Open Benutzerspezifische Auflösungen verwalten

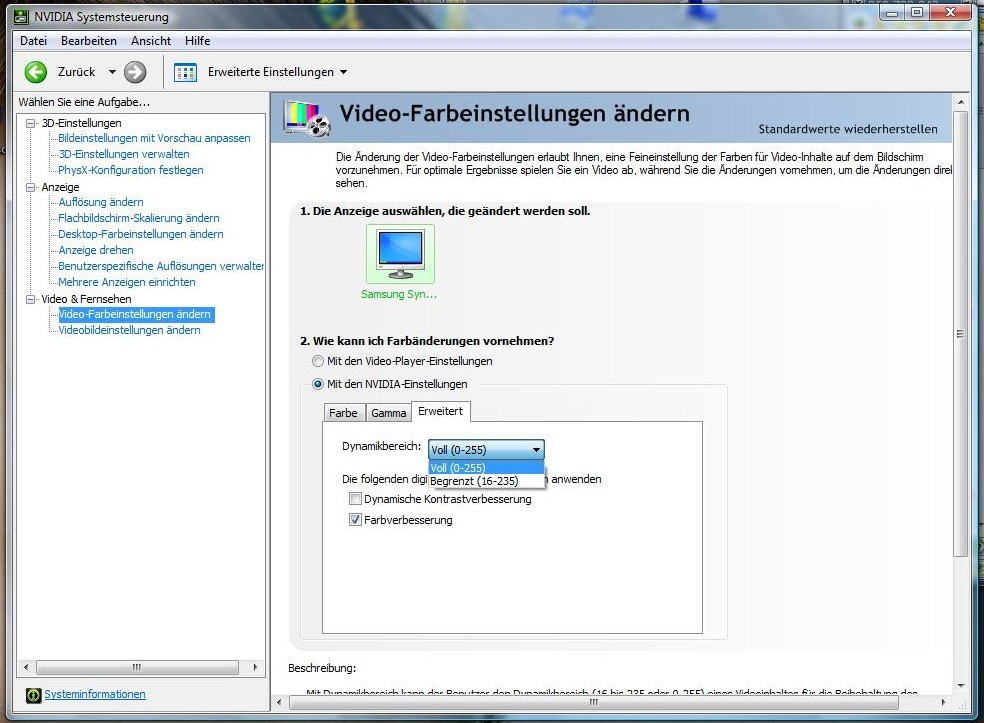[x=161, y=266]
